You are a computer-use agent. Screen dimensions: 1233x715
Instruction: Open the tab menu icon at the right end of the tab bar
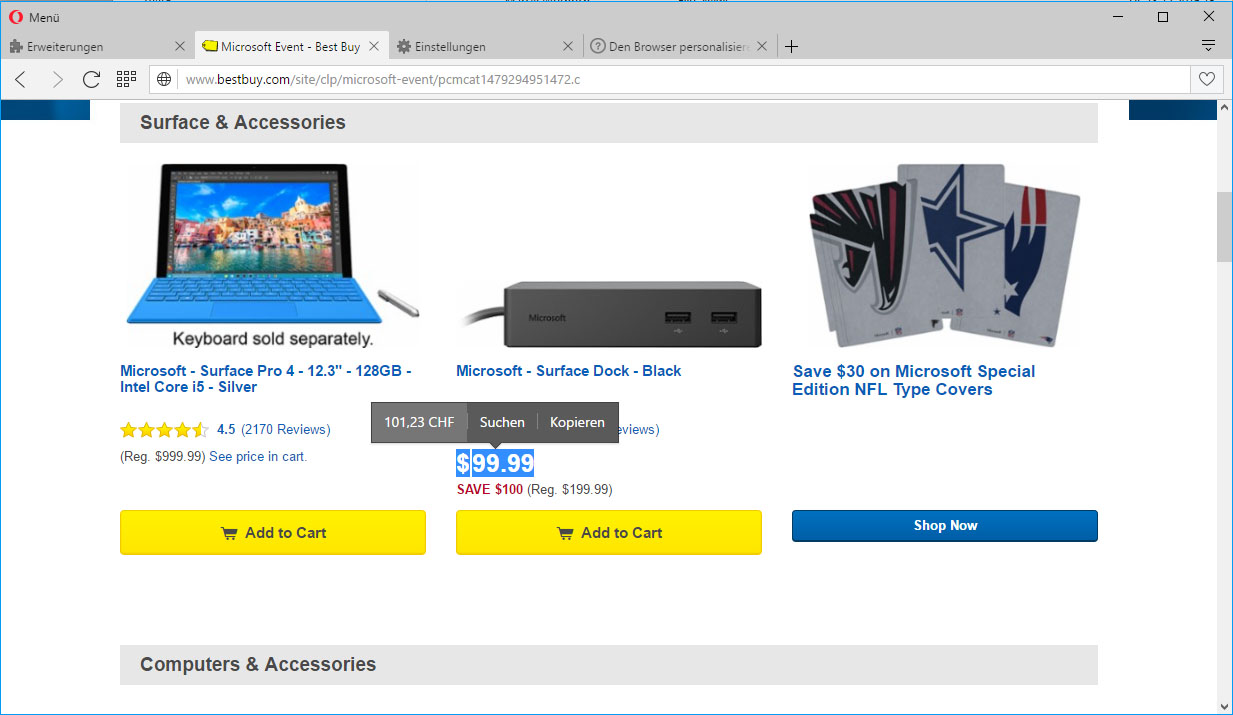(1208, 46)
